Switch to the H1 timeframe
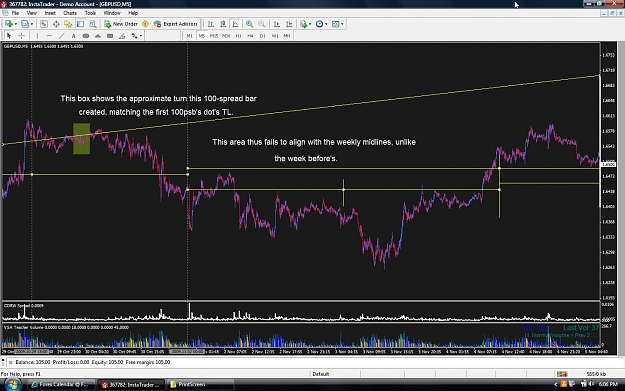This screenshot has width=625, height=391. 238,36
